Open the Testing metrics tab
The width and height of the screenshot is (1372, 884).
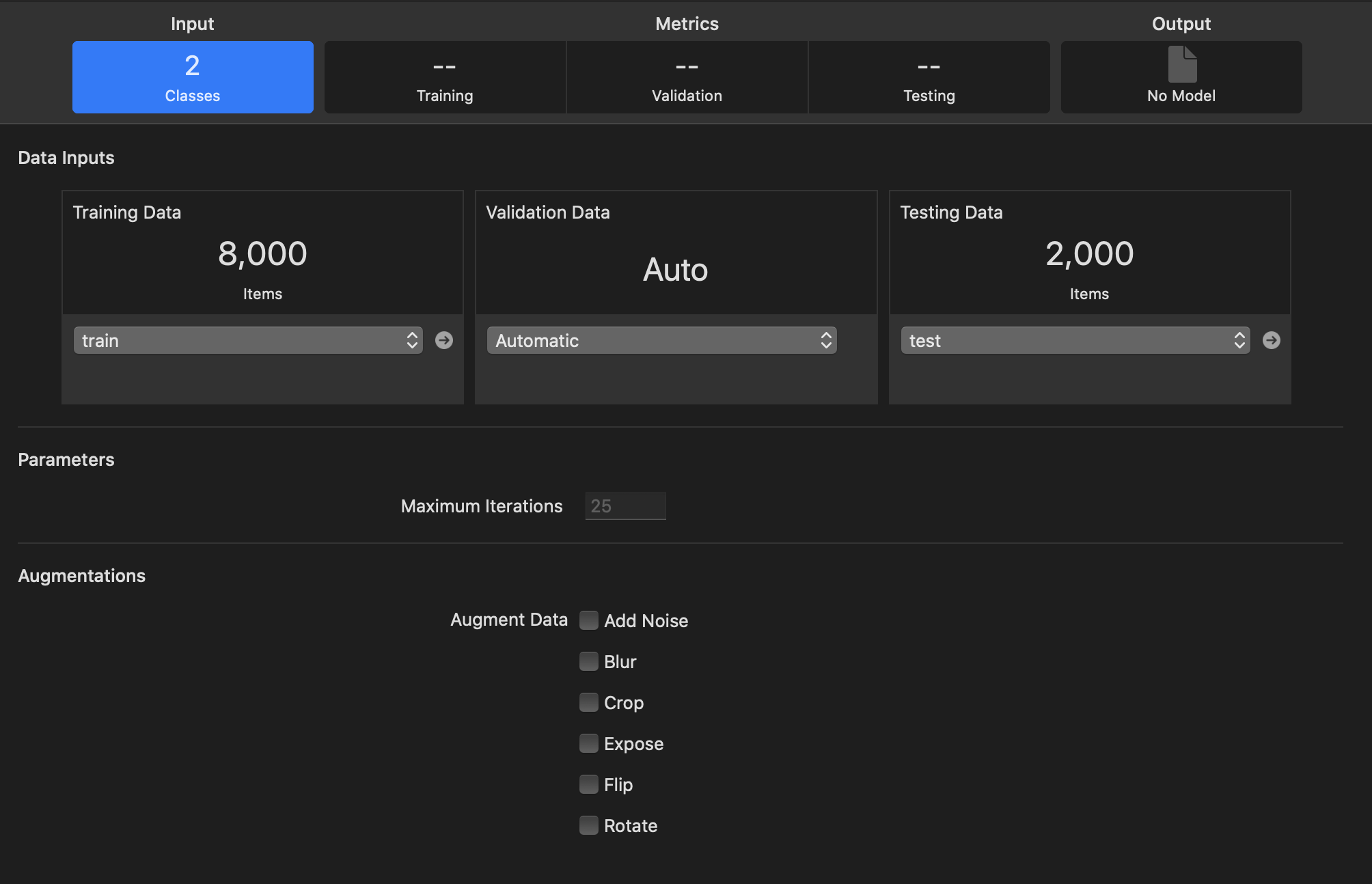click(x=929, y=77)
